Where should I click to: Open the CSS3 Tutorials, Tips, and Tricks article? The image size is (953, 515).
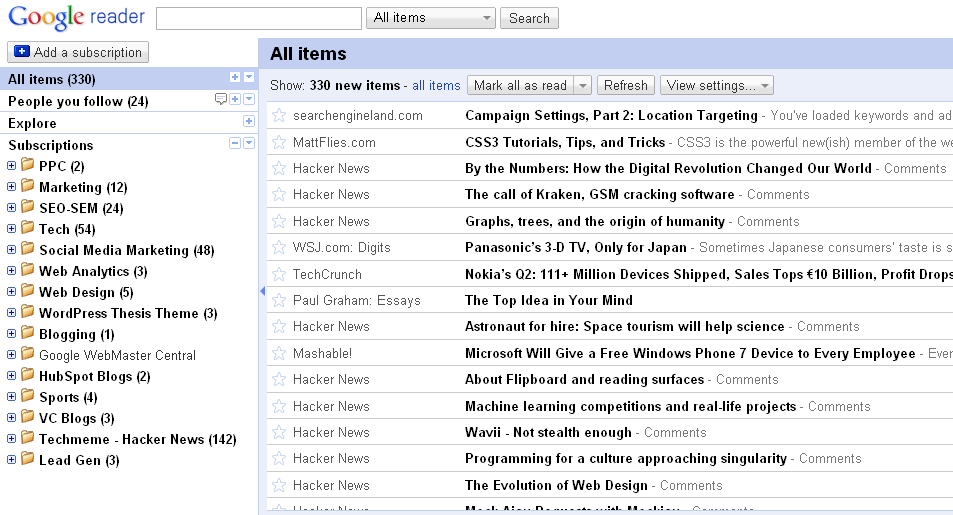click(565, 142)
